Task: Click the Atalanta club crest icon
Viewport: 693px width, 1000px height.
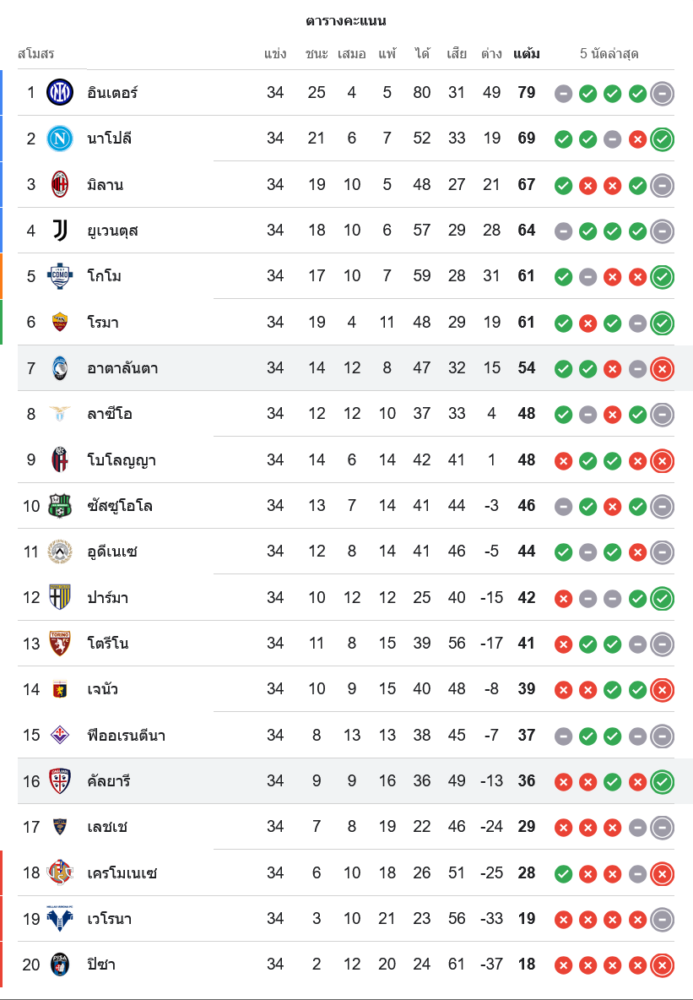Action: 60,368
